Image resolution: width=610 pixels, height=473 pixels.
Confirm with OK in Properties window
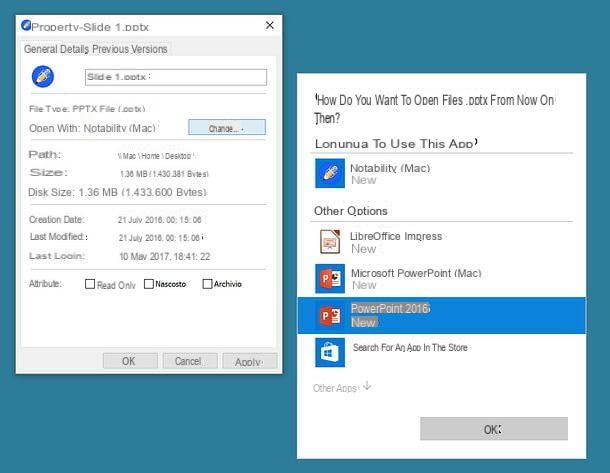point(130,361)
